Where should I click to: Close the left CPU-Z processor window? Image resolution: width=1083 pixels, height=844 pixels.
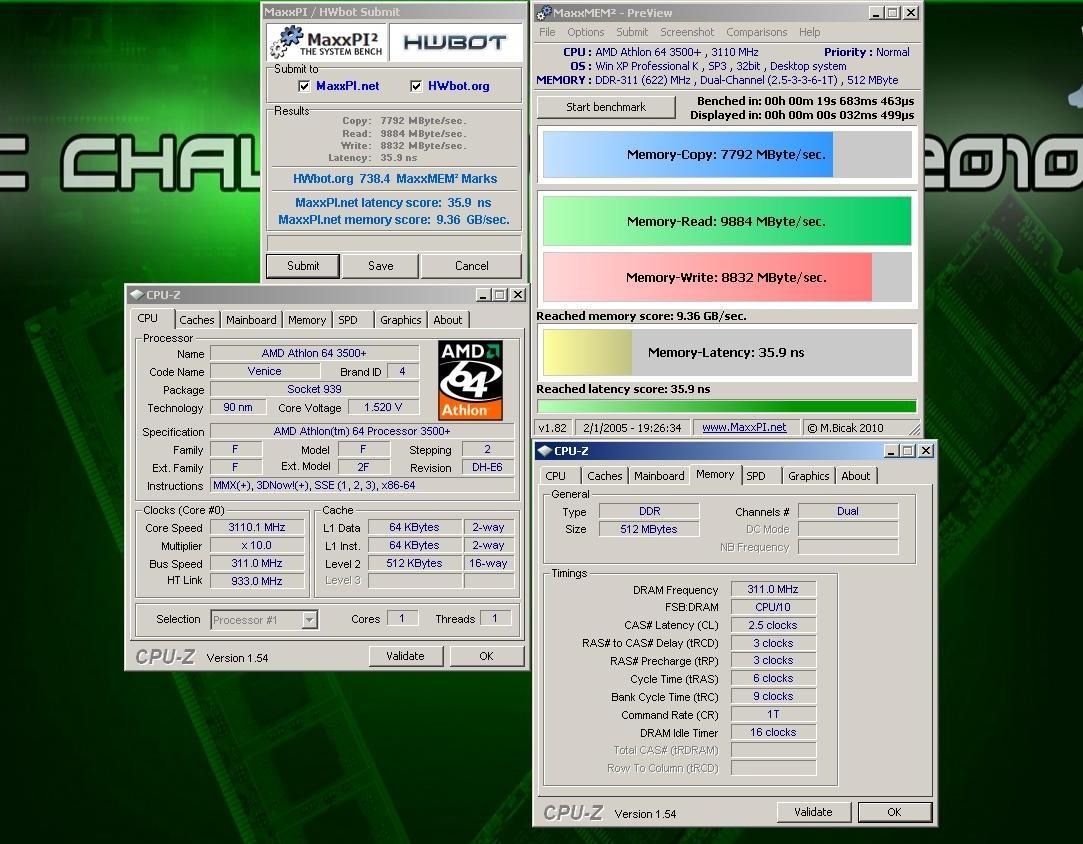(518, 295)
